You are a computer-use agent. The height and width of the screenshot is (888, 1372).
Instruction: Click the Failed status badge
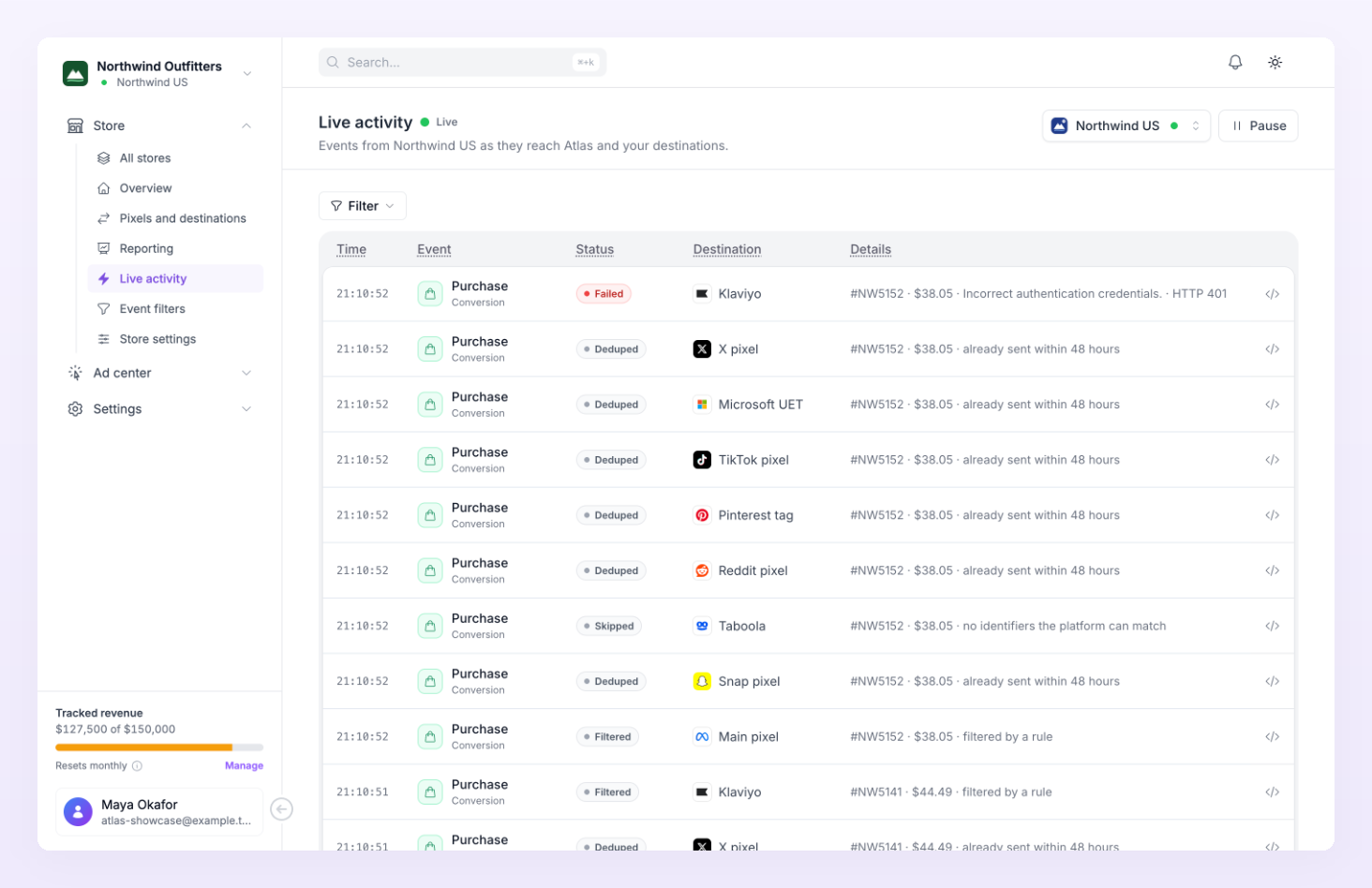604,294
